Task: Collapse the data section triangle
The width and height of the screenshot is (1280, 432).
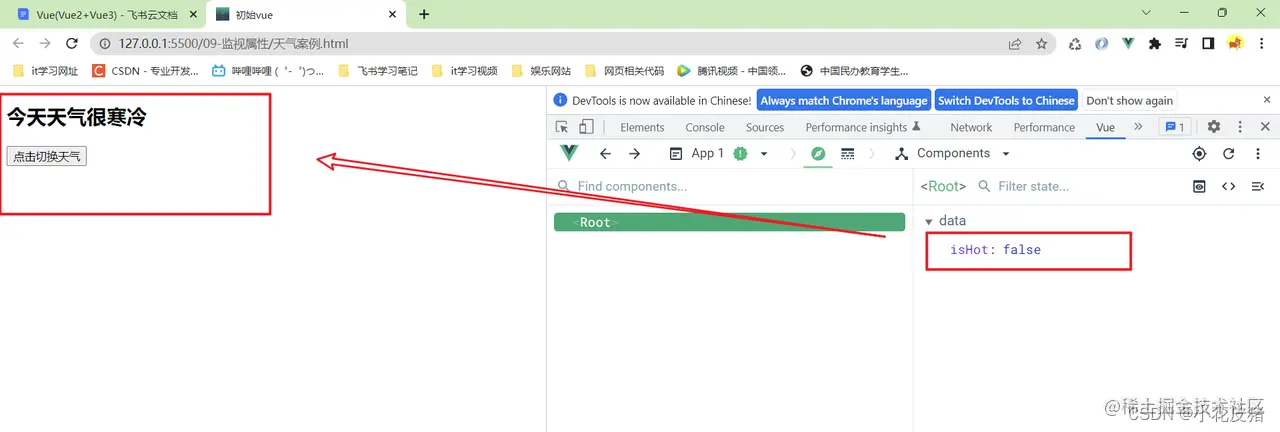Action: 929,221
